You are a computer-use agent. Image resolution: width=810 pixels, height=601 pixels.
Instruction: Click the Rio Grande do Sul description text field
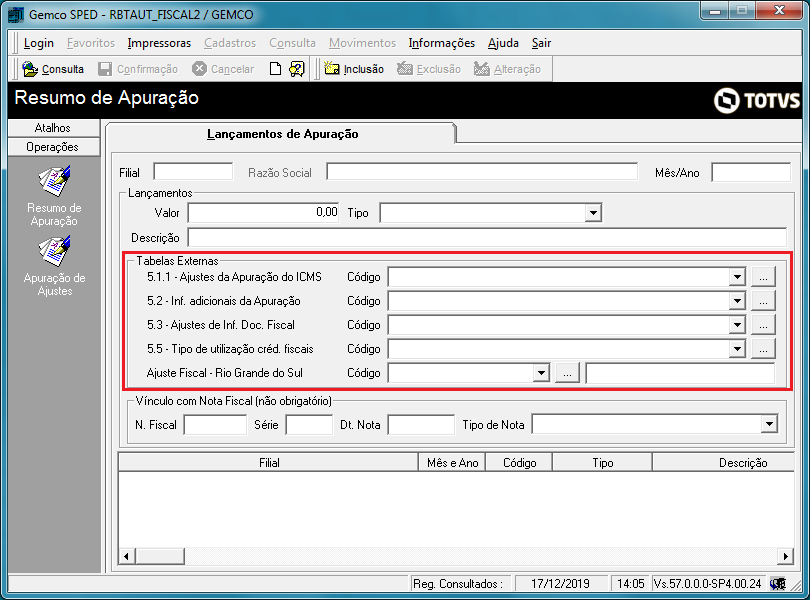(680, 373)
